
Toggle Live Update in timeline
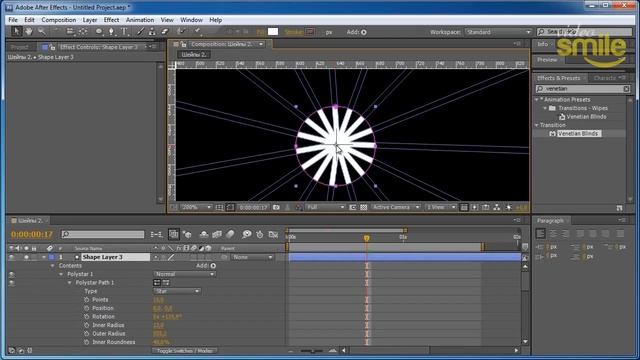(x=173, y=234)
